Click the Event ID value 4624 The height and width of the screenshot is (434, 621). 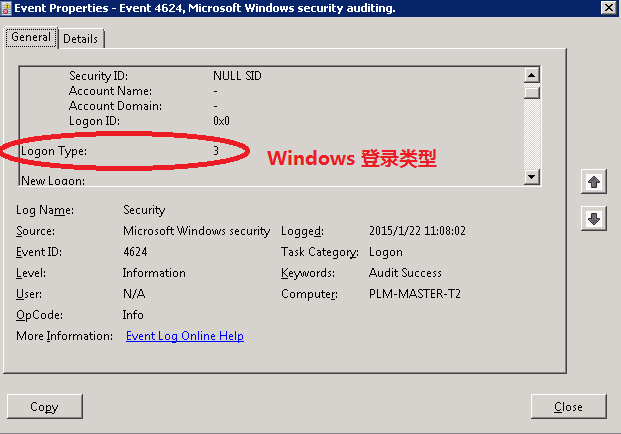(135, 252)
